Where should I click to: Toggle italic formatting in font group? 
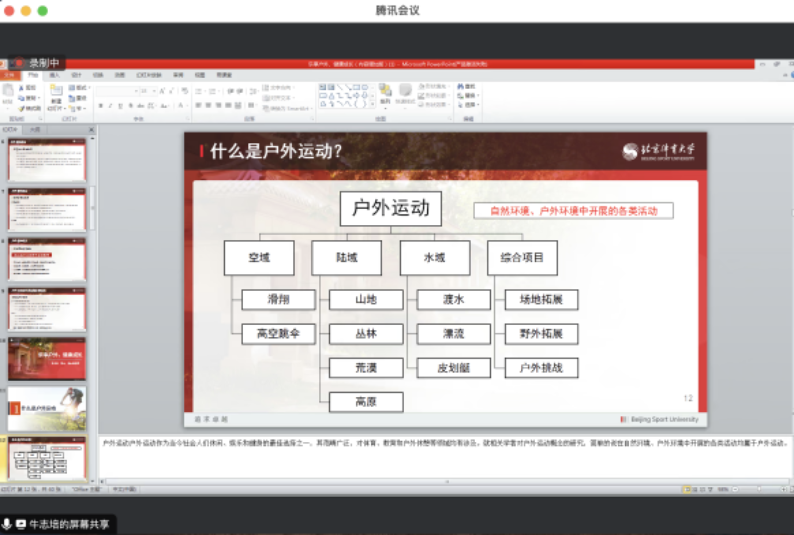[x=110, y=105]
